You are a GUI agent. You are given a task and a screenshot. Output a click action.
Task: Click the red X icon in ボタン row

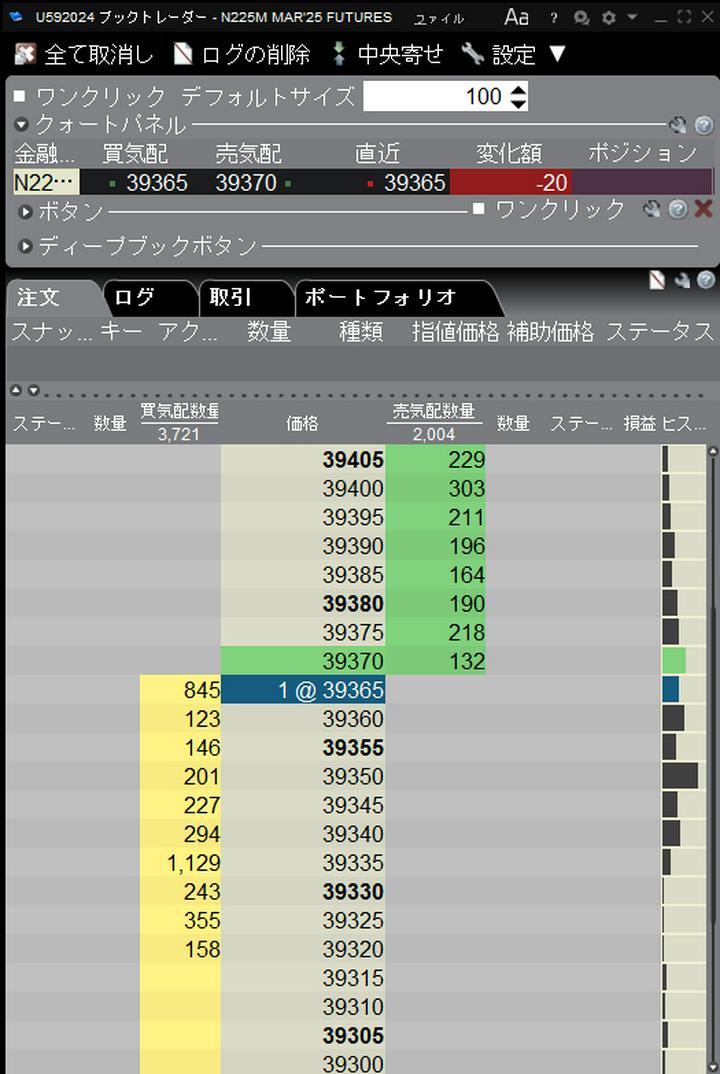pos(703,209)
